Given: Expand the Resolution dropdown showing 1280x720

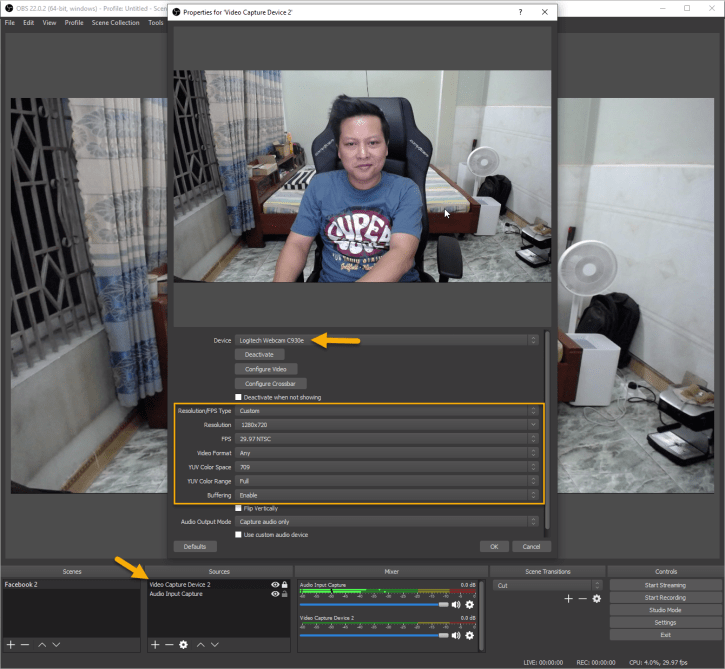Looking at the screenshot, I should 387,425.
